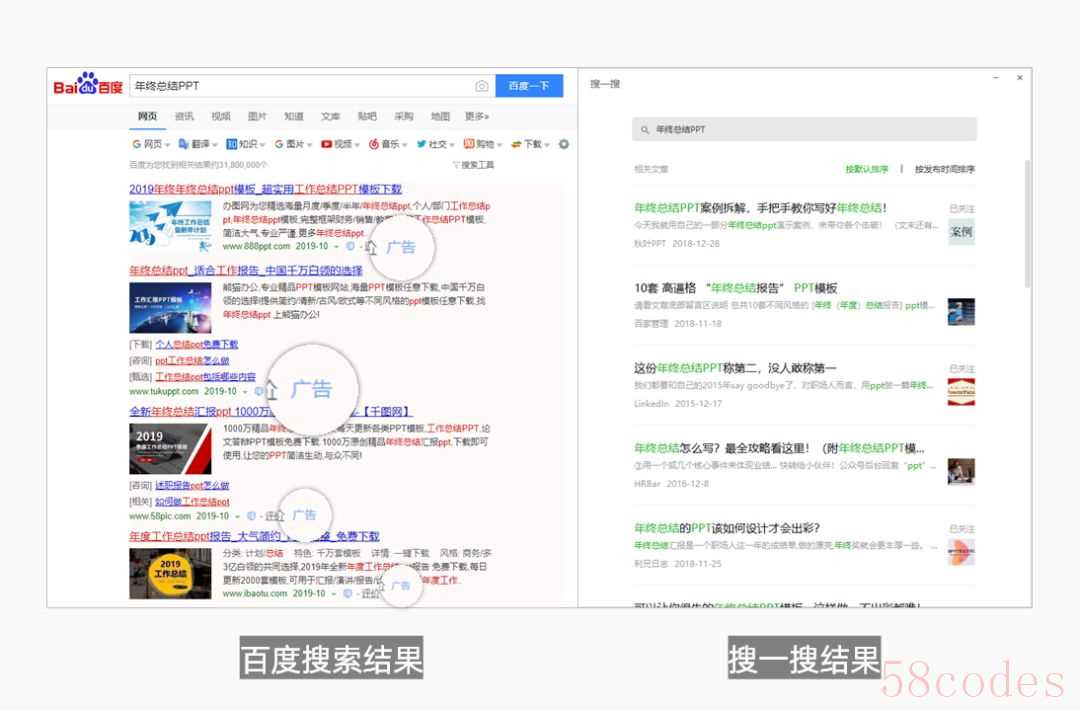Click the blue badge icon beside www.ibaotu.com
This screenshot has width=1080, height=710.
(x=348, y=593)
